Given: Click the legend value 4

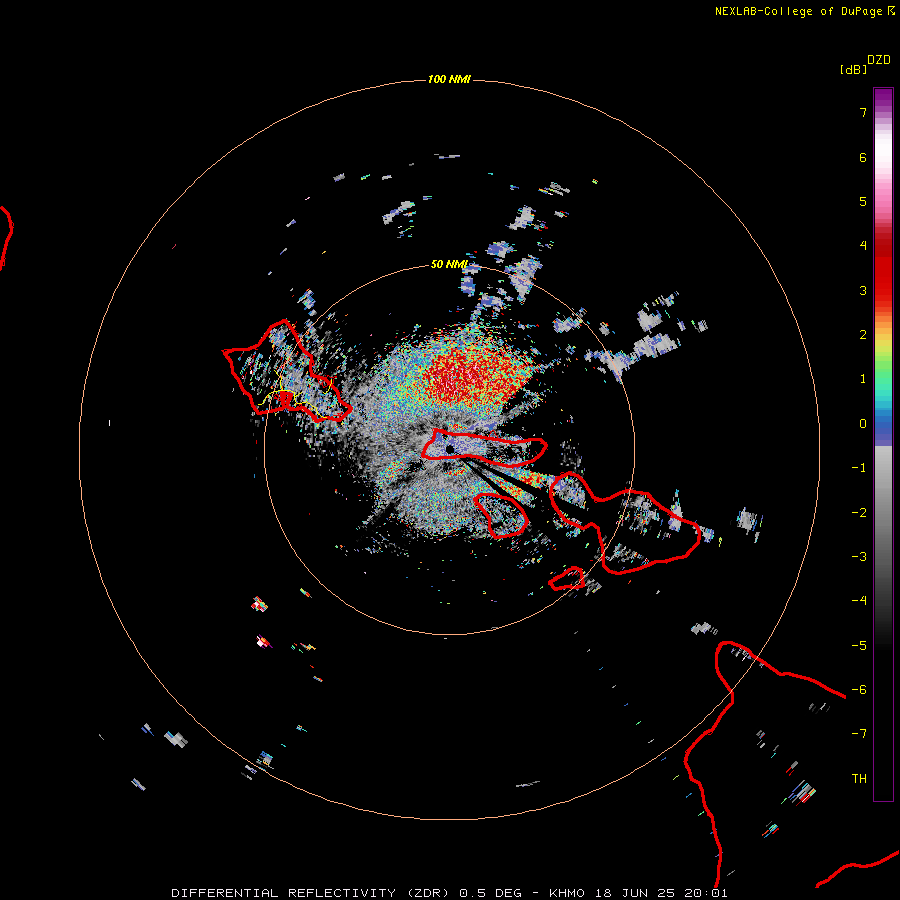Looking at the screenshot, I should tap(863, 245).
